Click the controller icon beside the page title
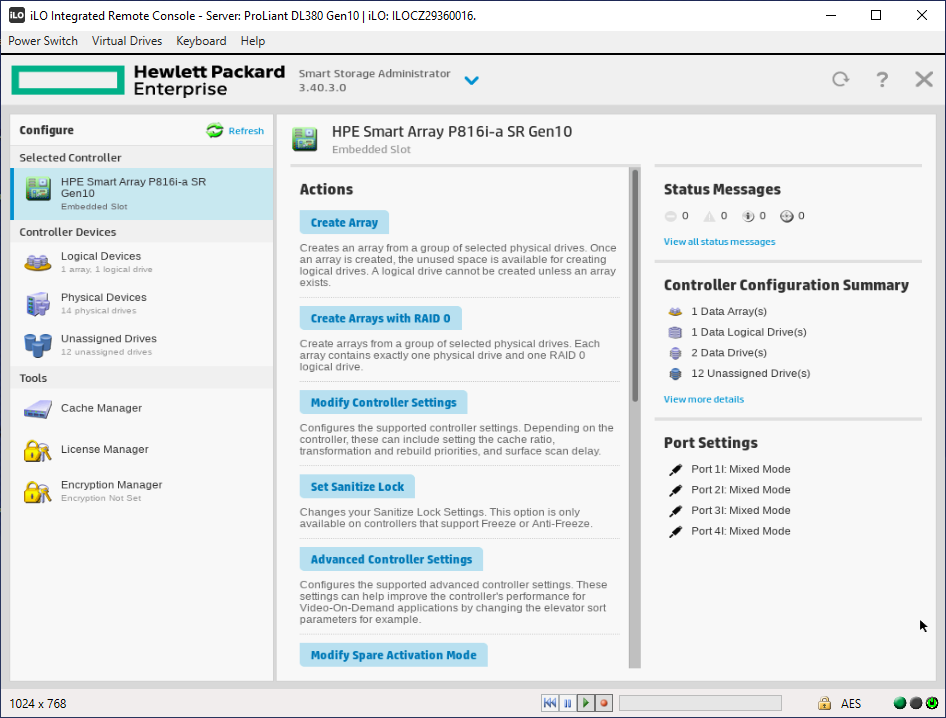This screenshot has height=718, width=946. (x=305, y=139)
